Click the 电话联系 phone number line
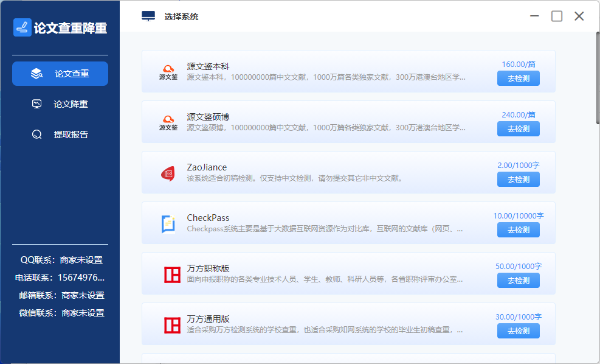The width and height of the screenshot is (600, 364). (60, 278)
